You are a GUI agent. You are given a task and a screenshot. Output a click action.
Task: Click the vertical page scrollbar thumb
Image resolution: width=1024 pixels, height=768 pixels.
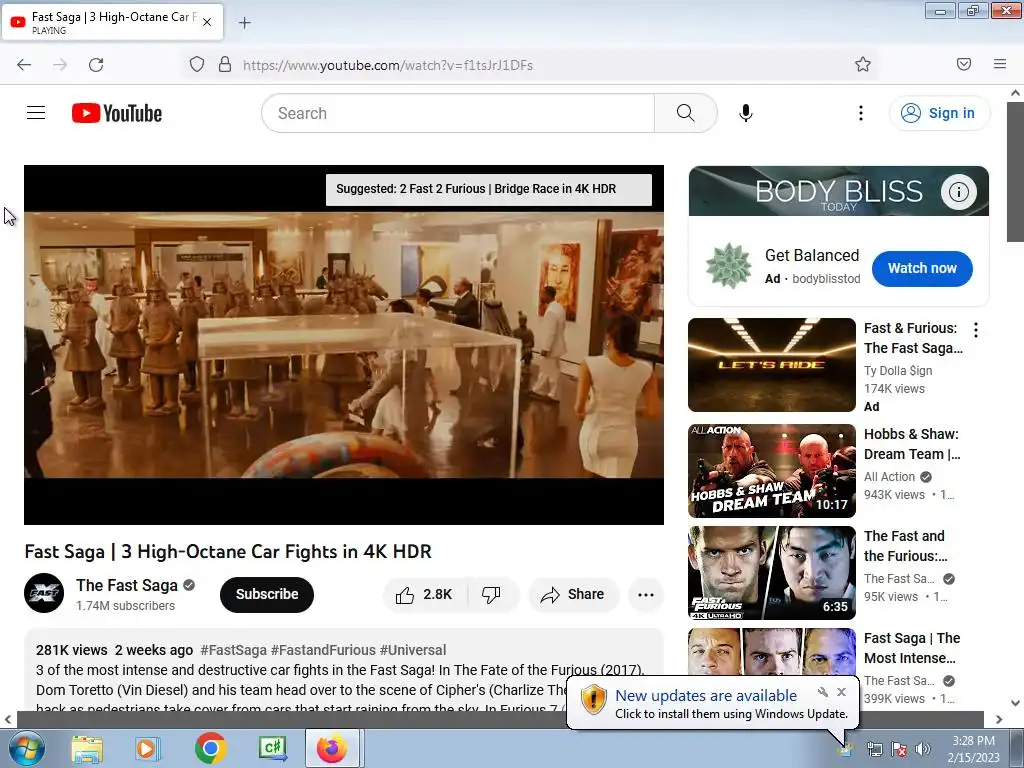click(1015, 171)
